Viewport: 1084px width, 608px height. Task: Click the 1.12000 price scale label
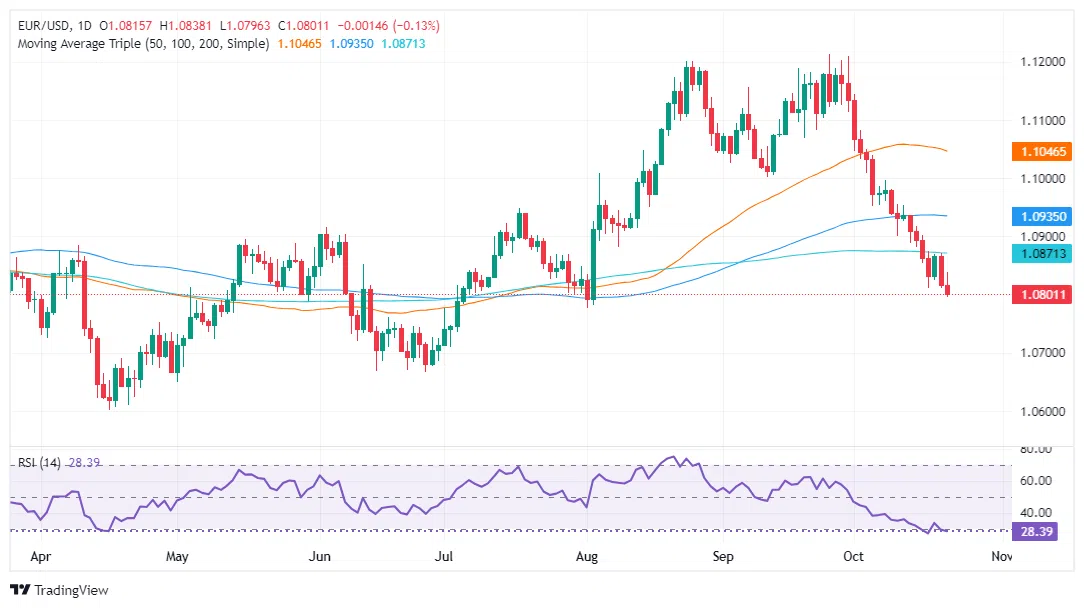pos(1044,62)
